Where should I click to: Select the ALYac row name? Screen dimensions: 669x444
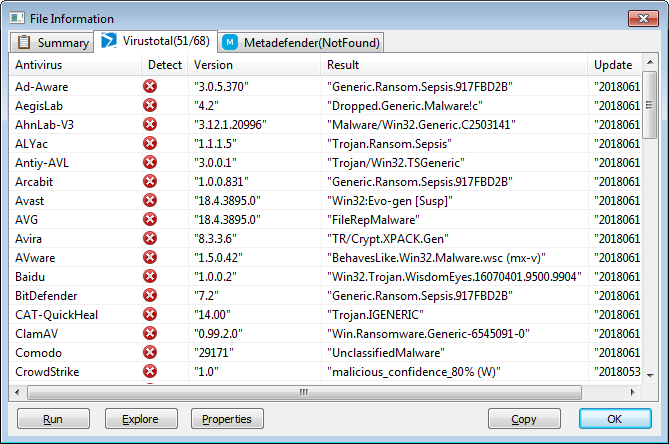click(31, 144)
